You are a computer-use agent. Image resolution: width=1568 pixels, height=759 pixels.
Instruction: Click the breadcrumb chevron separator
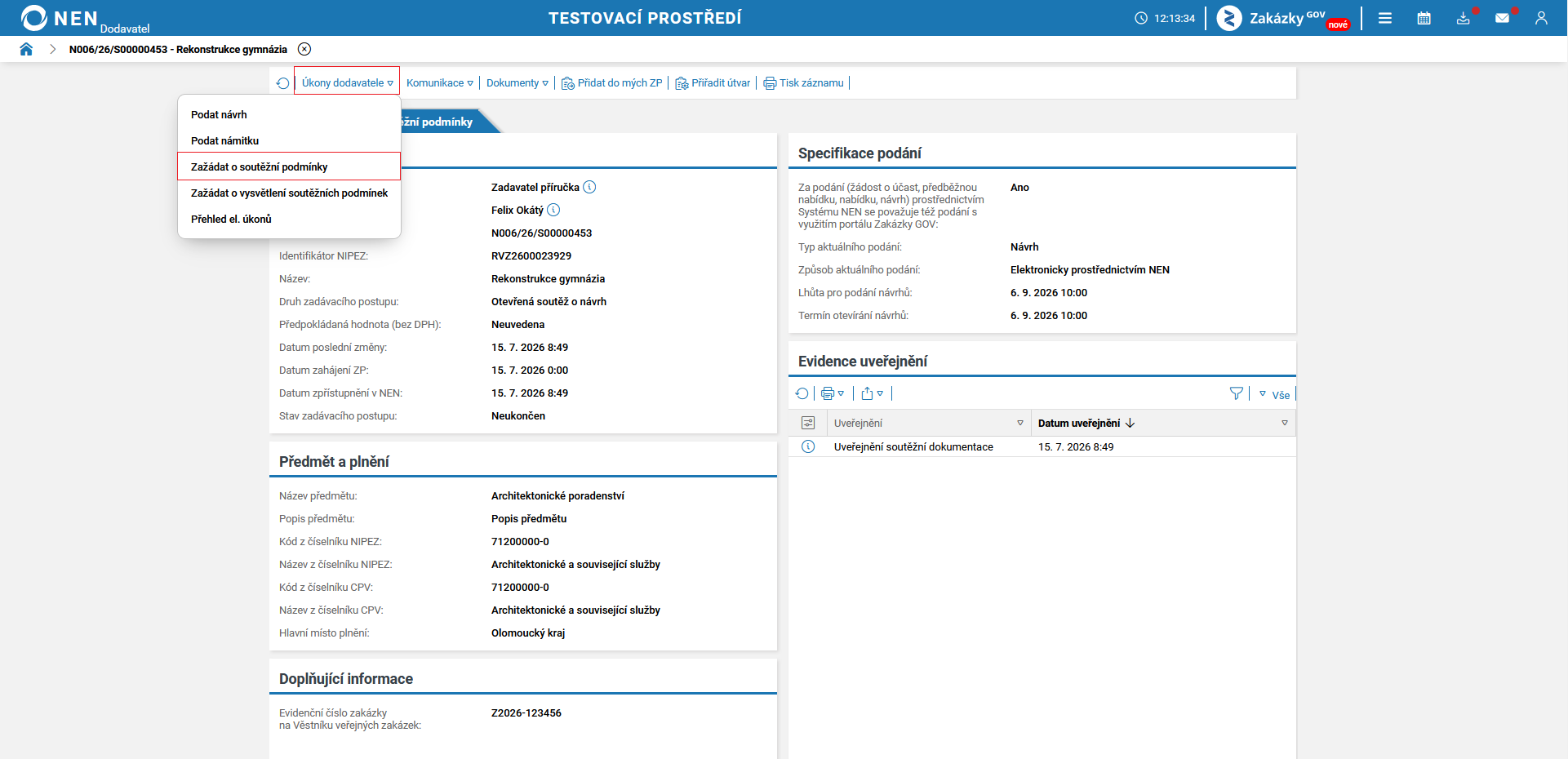click(x=52, y=49)
